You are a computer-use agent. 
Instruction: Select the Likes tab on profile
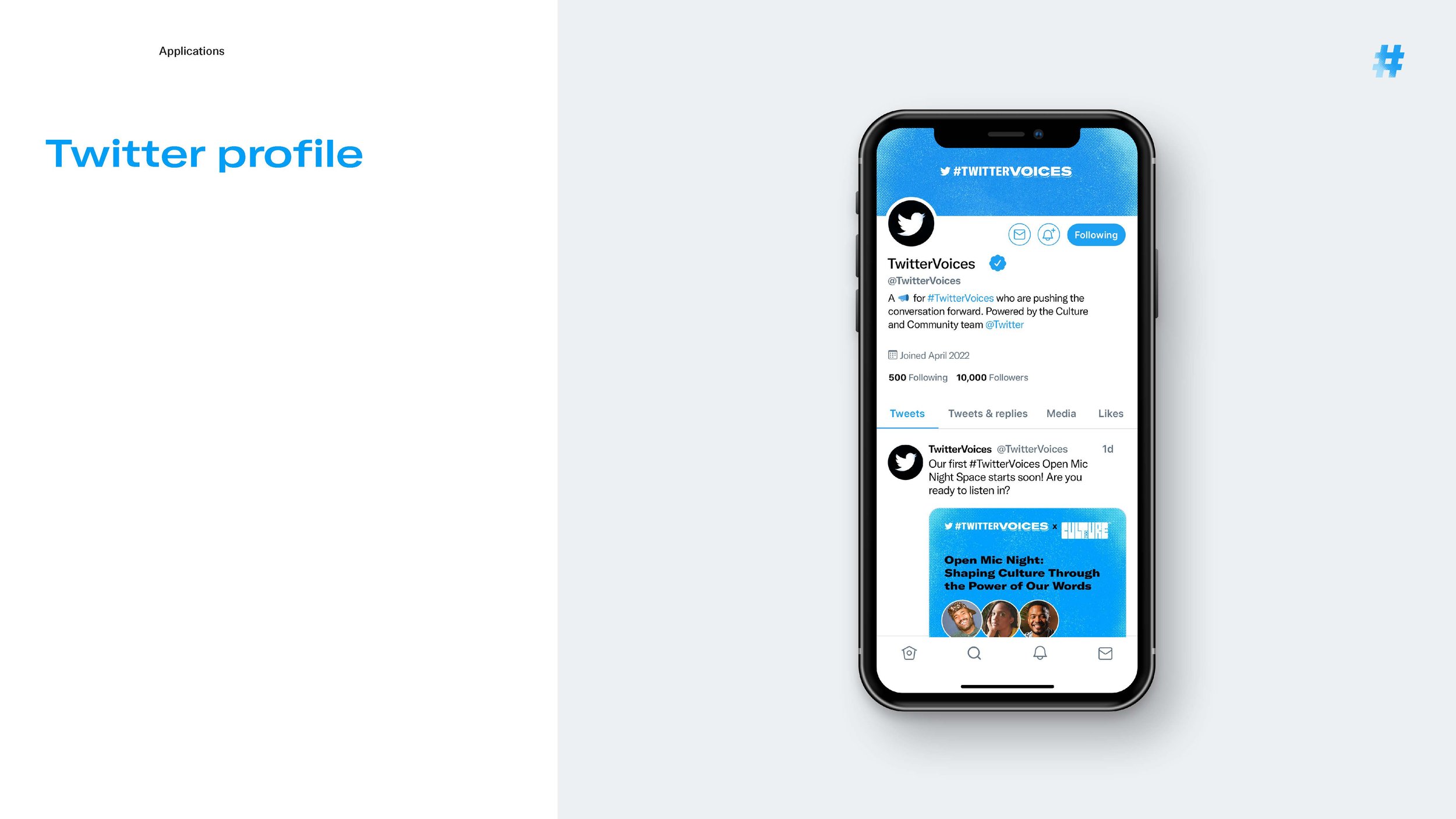click(x=1109, y=413)
